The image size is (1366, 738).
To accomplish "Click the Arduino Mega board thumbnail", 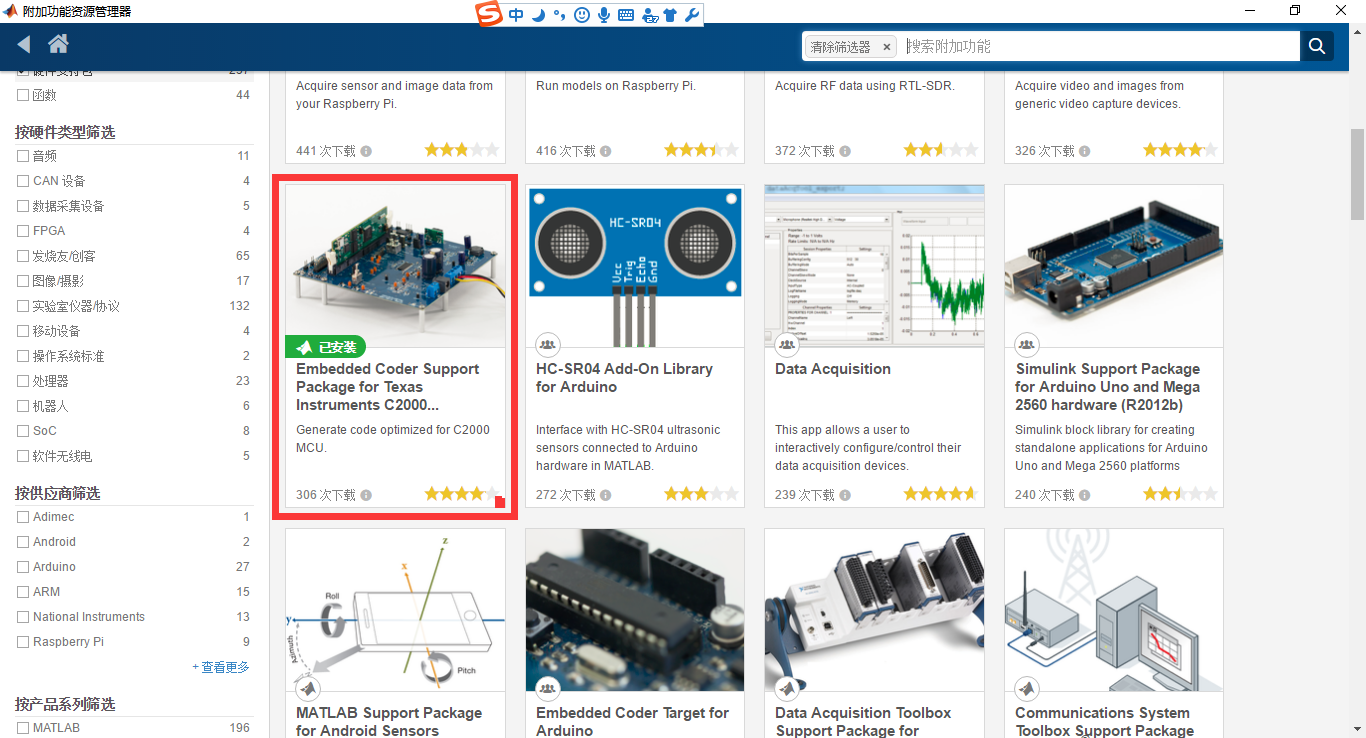I will tap(1114, 266).
